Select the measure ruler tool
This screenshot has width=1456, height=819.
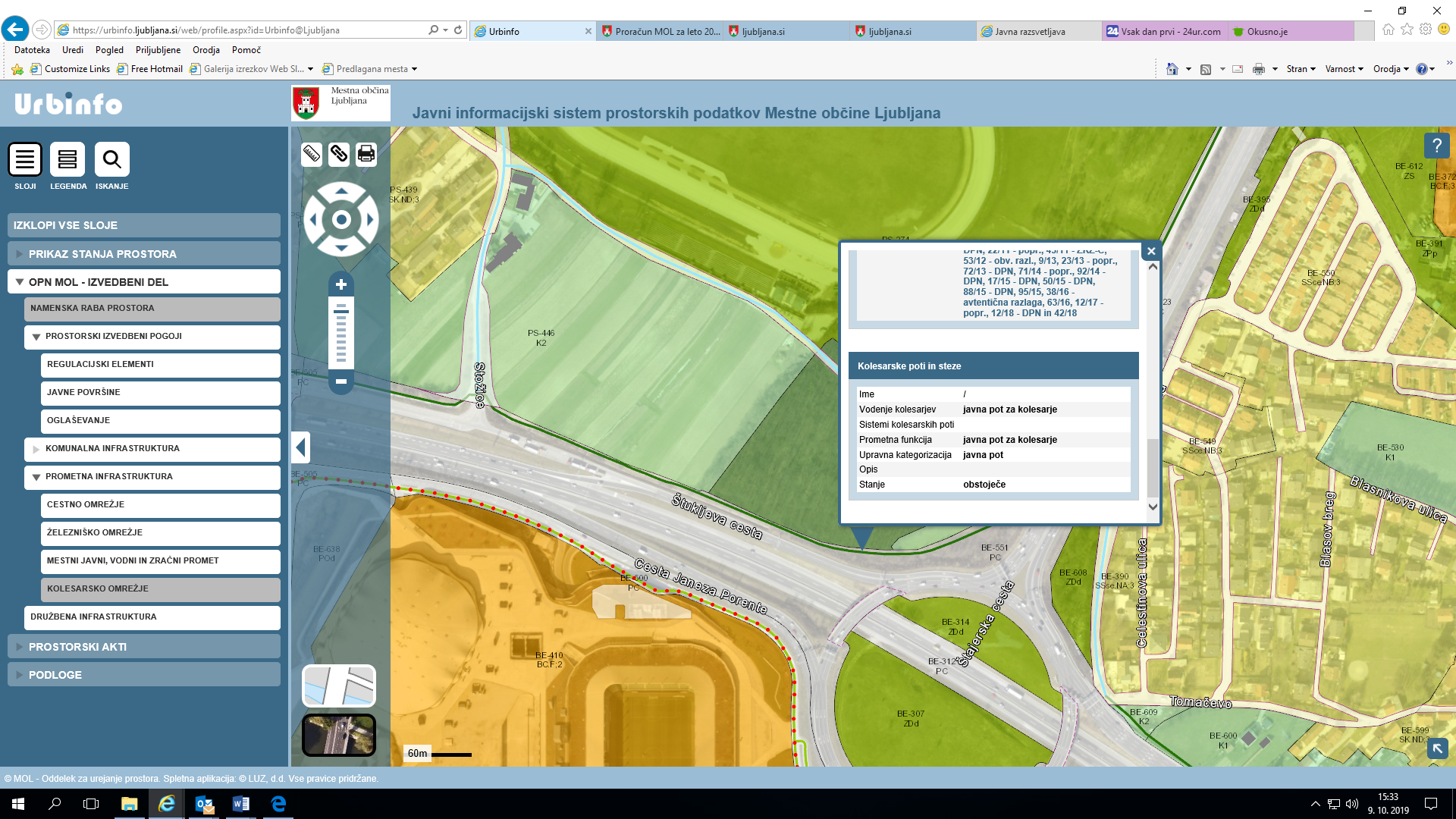click(312, 154)
